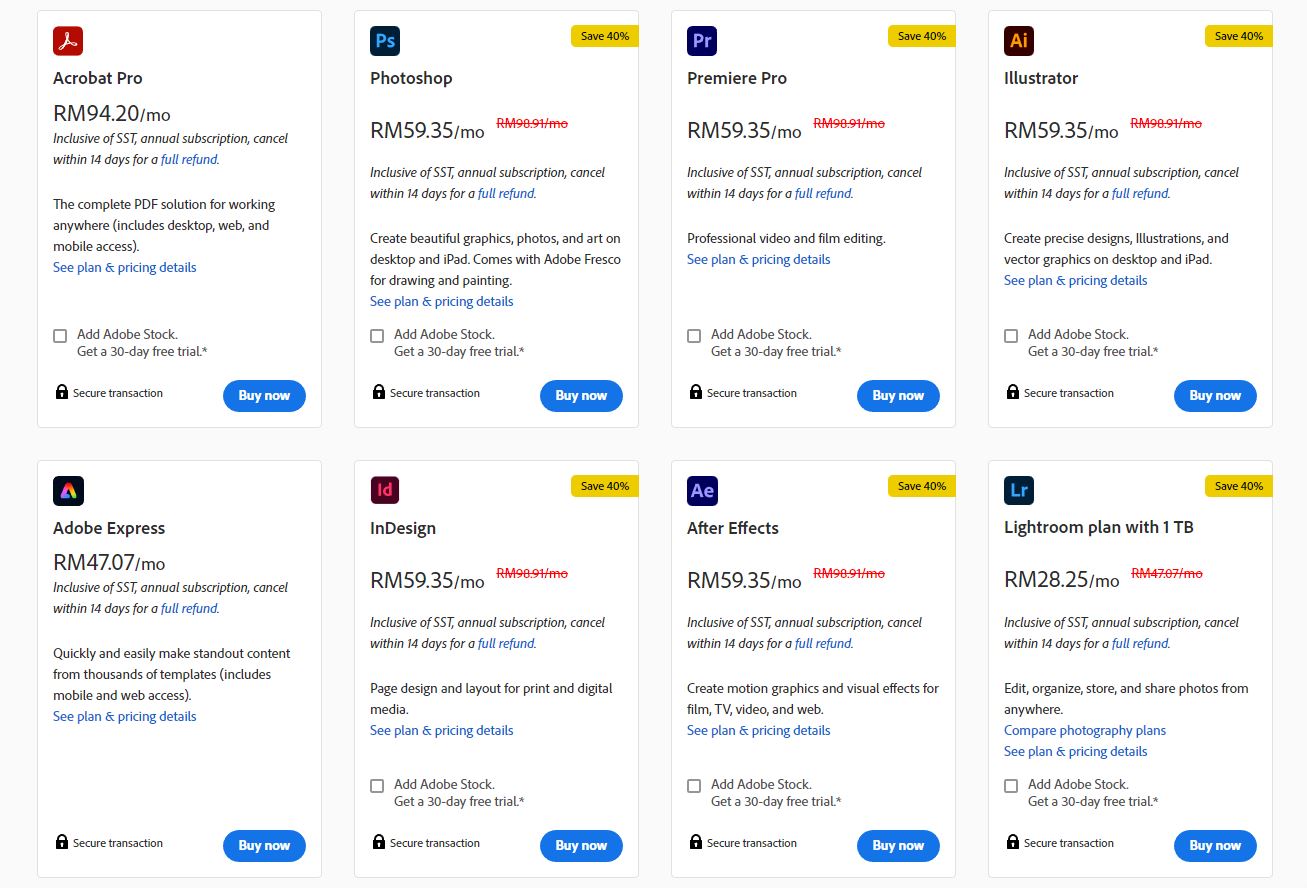Open Compare photography plans link
1307x888 pixels.
point(1085,731)
